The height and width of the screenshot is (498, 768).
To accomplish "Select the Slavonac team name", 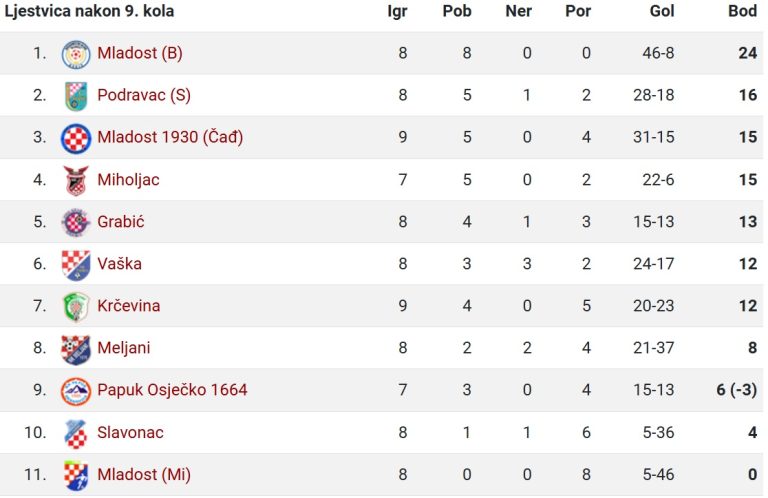I will click(x=130, y=432).
